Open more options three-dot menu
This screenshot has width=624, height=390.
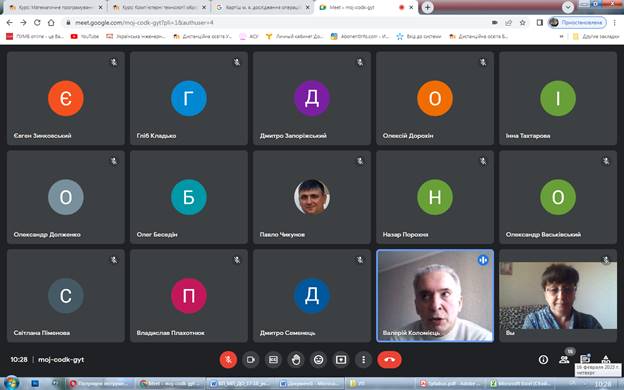(363, 360)
